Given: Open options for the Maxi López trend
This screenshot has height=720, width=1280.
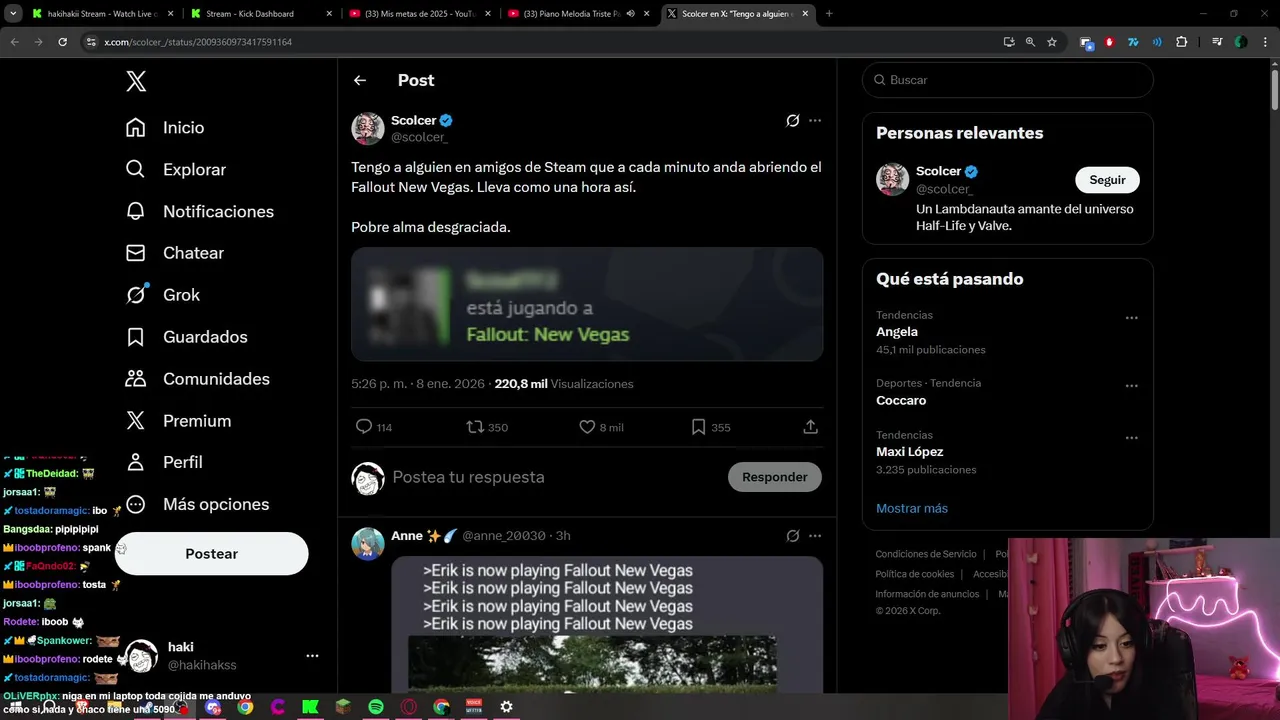Looking at the screenshot, I should click(x=1131, y=438).
